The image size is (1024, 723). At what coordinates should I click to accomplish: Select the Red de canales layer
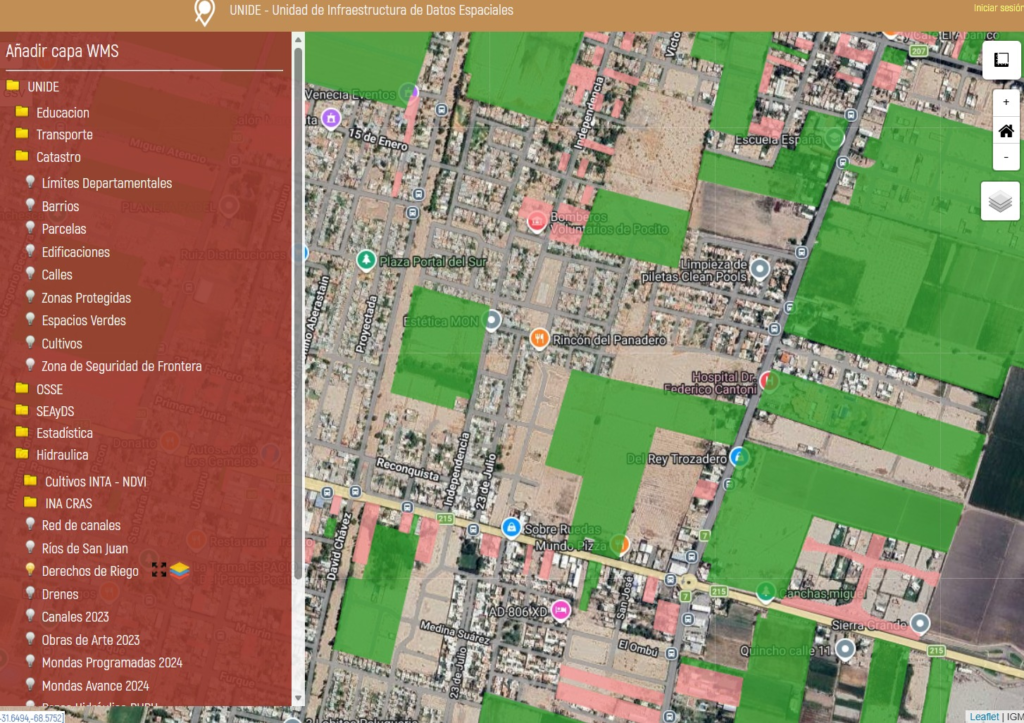tap(81, 525)
